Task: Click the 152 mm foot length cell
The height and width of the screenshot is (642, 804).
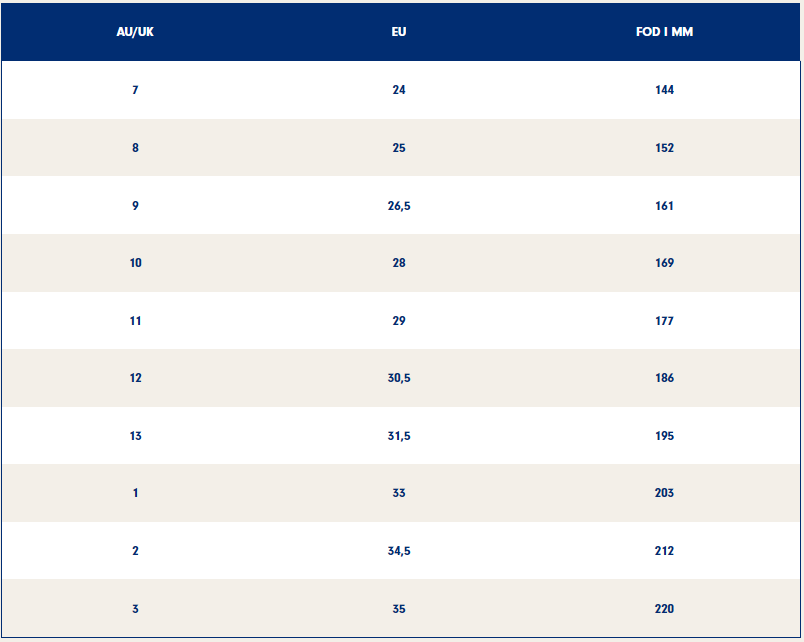Action: pyautogui.click(x=664, y=148)
